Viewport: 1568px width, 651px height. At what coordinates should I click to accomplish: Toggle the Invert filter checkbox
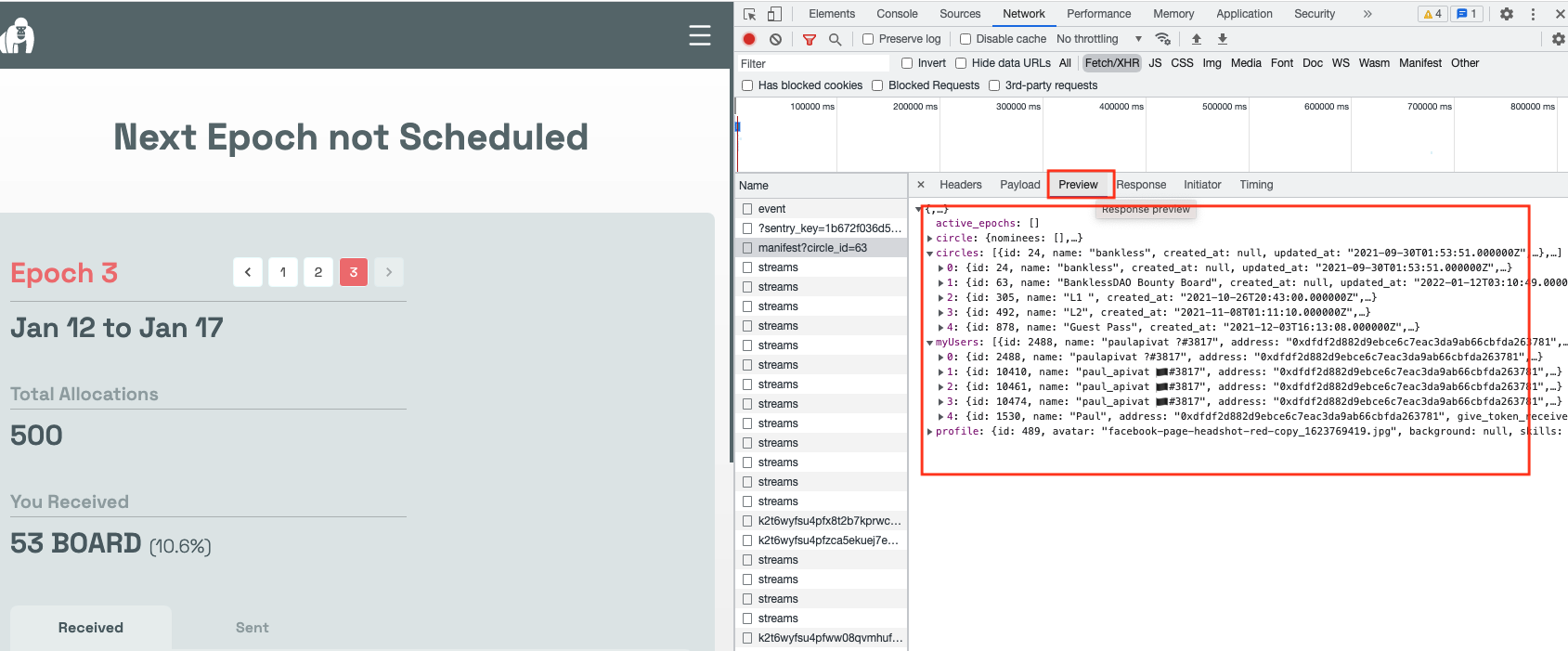tap(907, 63)
